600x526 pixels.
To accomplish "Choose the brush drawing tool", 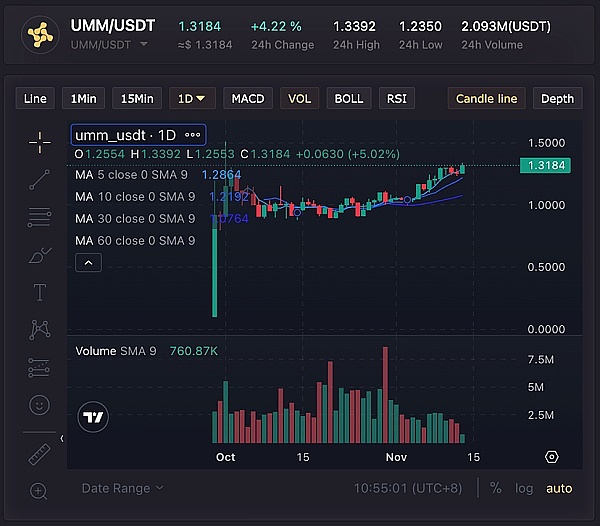I will (39, 255).
